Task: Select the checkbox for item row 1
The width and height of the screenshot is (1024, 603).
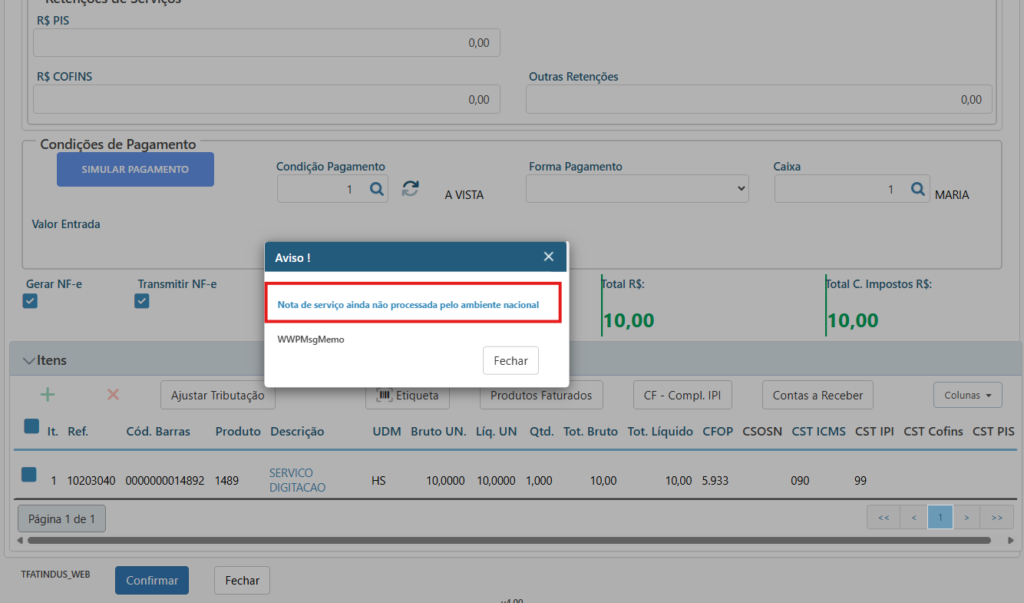Action: (x=30, y=475)
